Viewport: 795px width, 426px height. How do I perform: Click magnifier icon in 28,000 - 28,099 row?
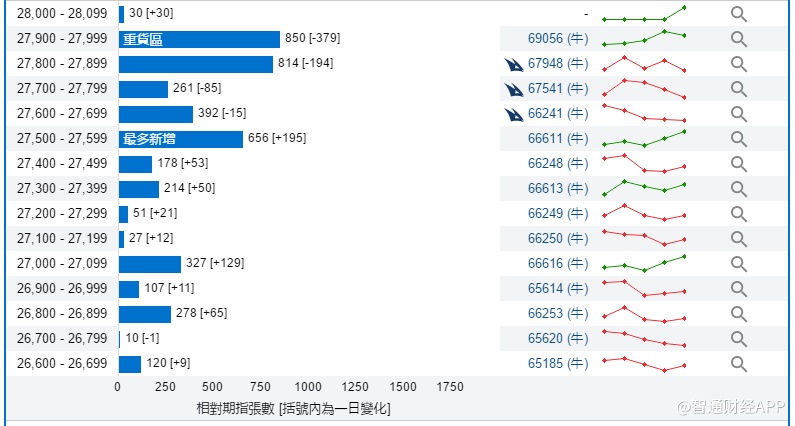tap(739, 14)
